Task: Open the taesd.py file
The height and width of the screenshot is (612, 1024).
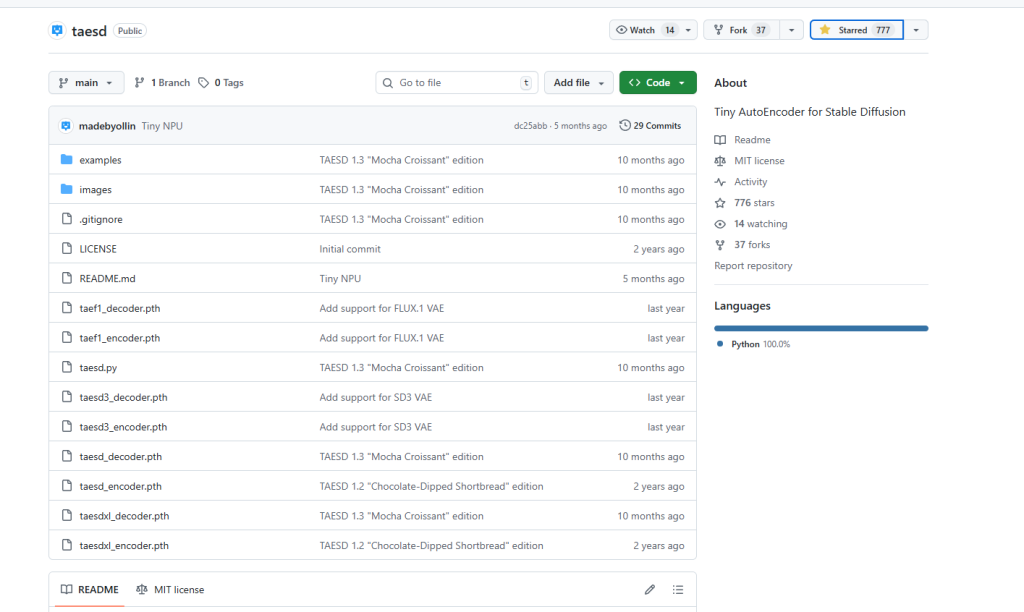Action: coord(98,368)
